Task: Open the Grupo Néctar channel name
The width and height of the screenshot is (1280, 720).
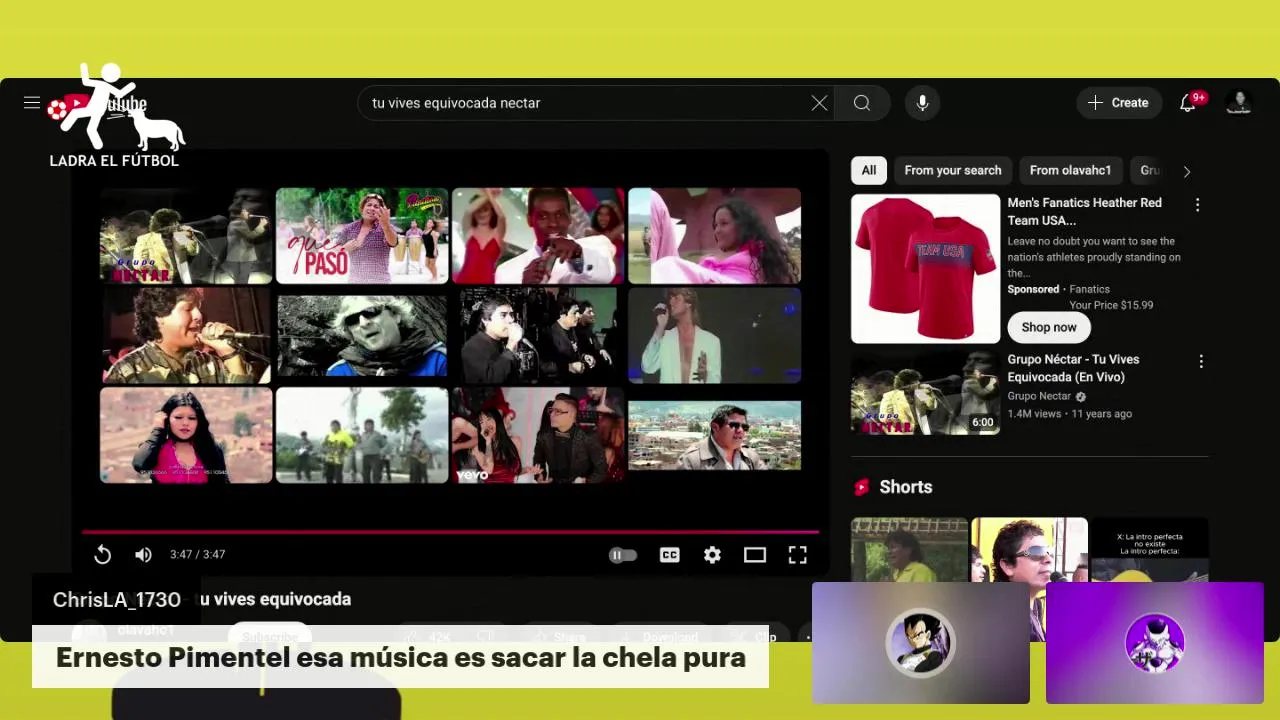Action: coord(1039,396)
